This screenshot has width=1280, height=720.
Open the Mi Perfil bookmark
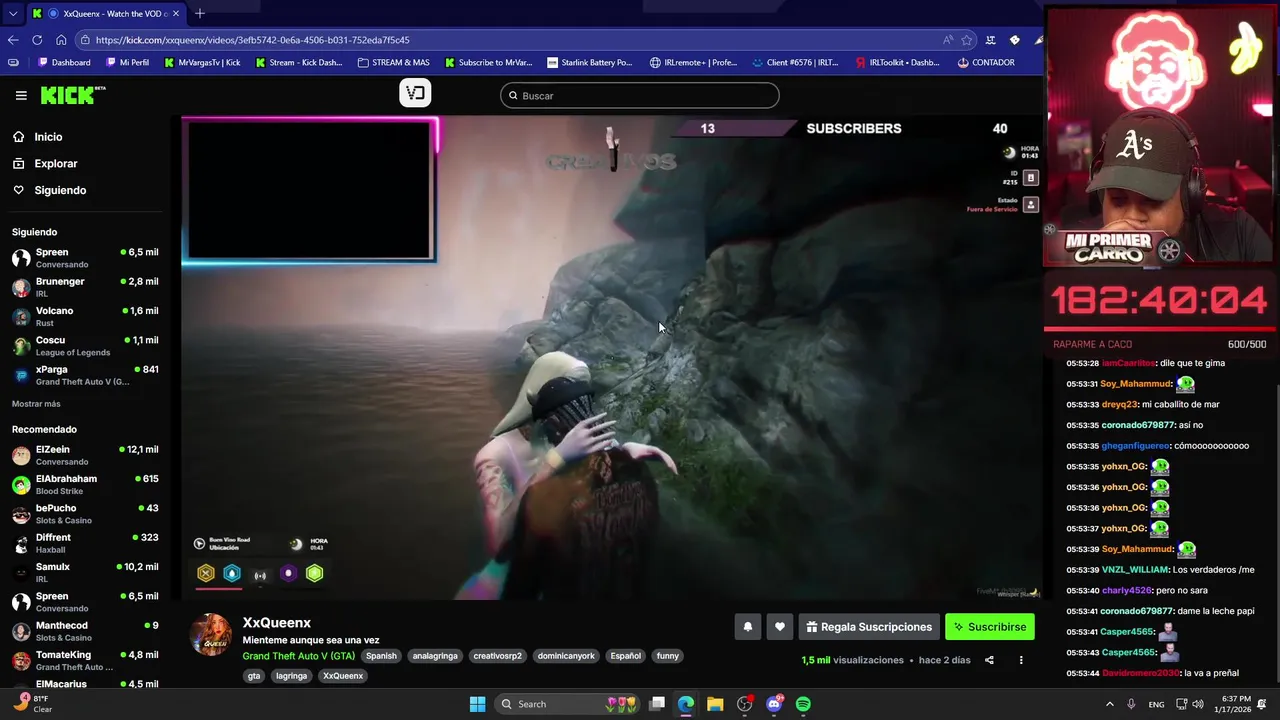126,62
